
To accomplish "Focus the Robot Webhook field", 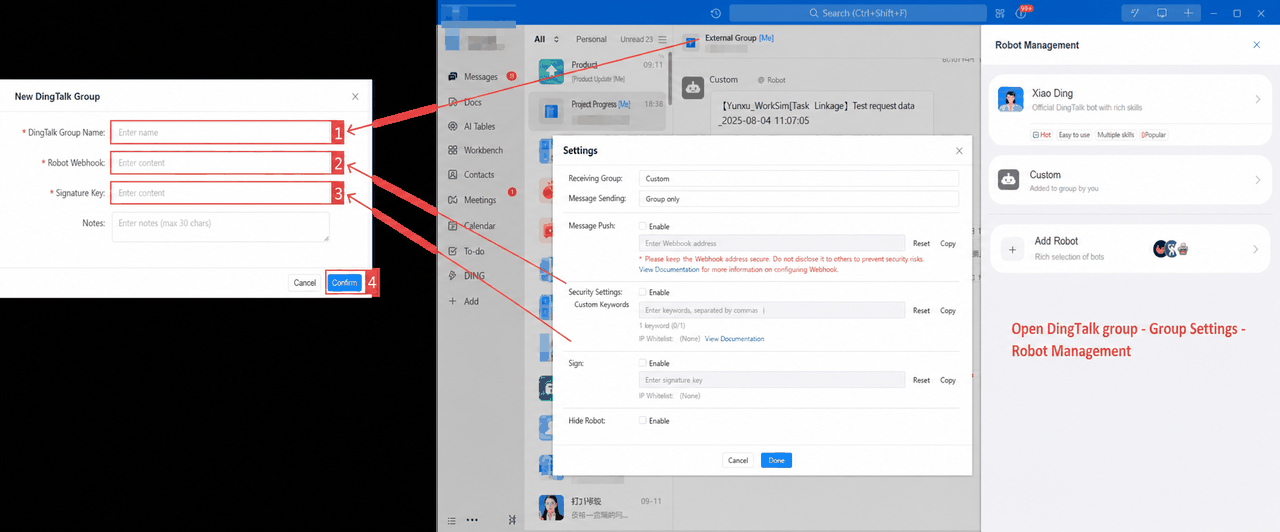I will 220,163.
